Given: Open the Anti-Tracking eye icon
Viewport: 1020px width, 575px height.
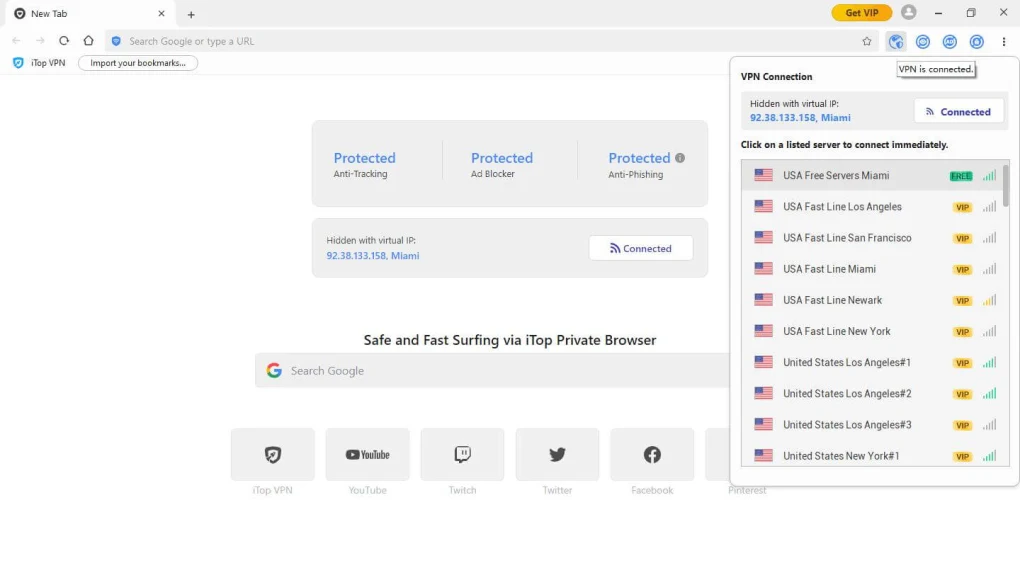Looking at the screenshot, I should pos(923,41).
